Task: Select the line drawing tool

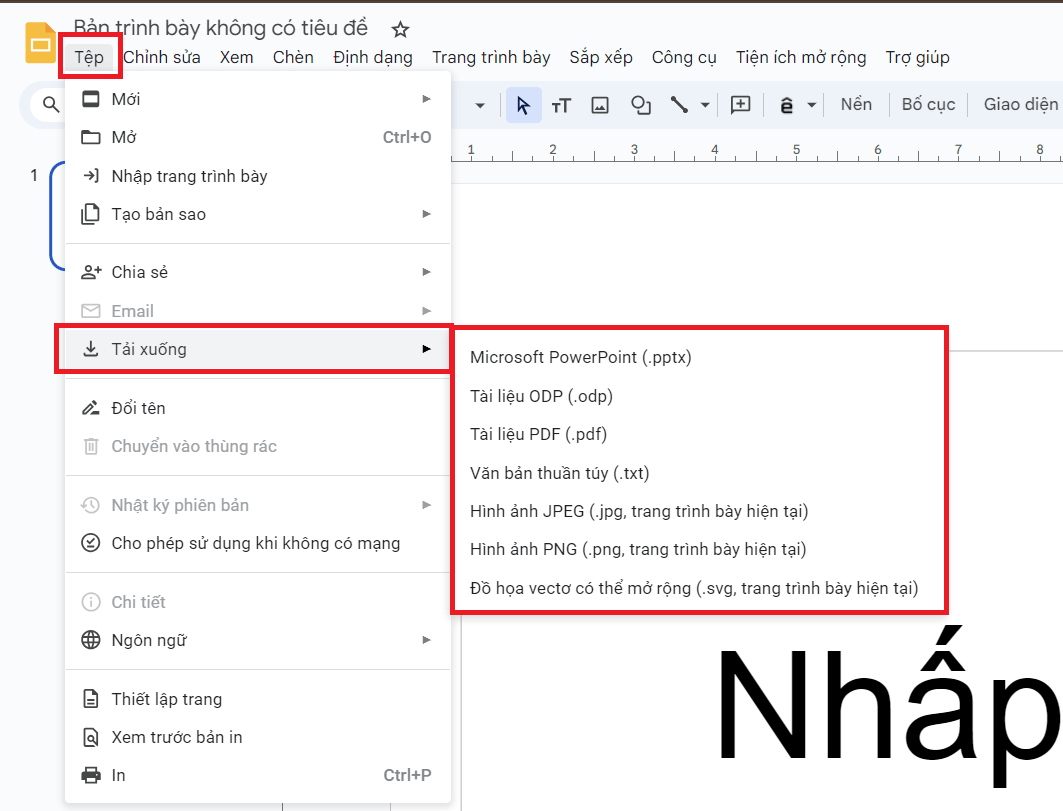Action: point(679,104)
